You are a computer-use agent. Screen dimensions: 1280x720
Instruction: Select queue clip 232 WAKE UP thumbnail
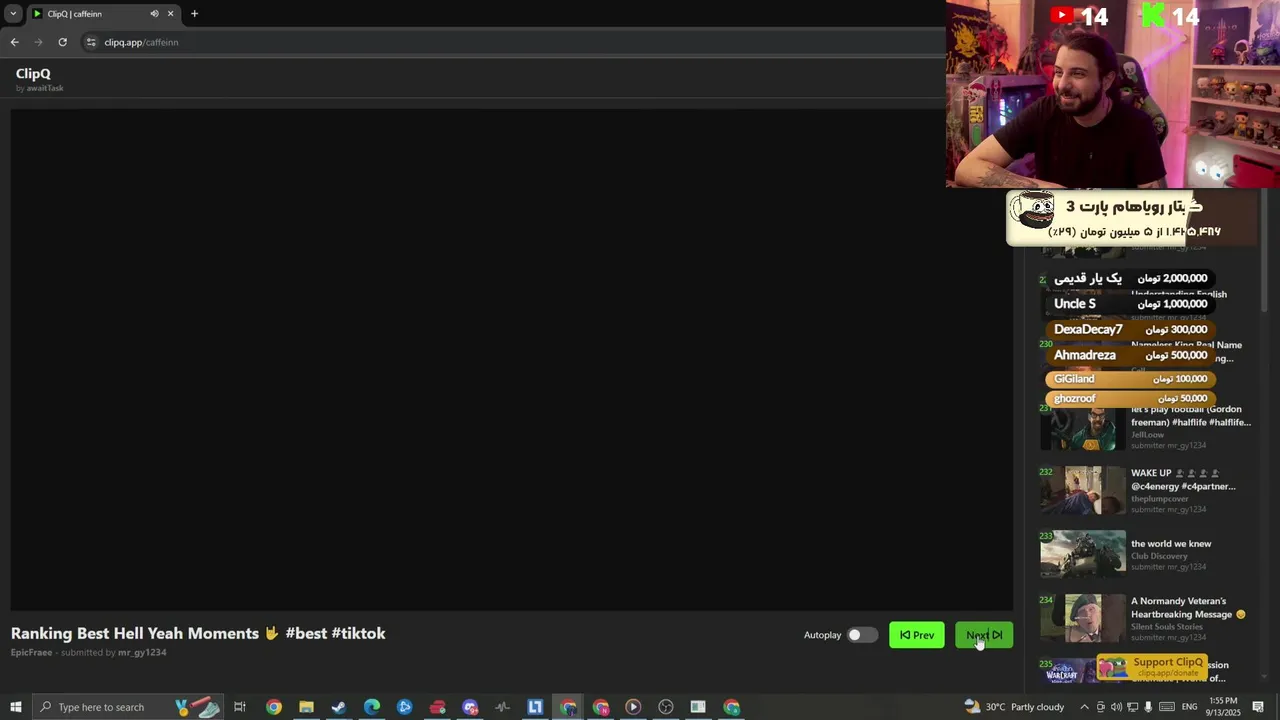pyautogui.click(x=1082, y=491)
